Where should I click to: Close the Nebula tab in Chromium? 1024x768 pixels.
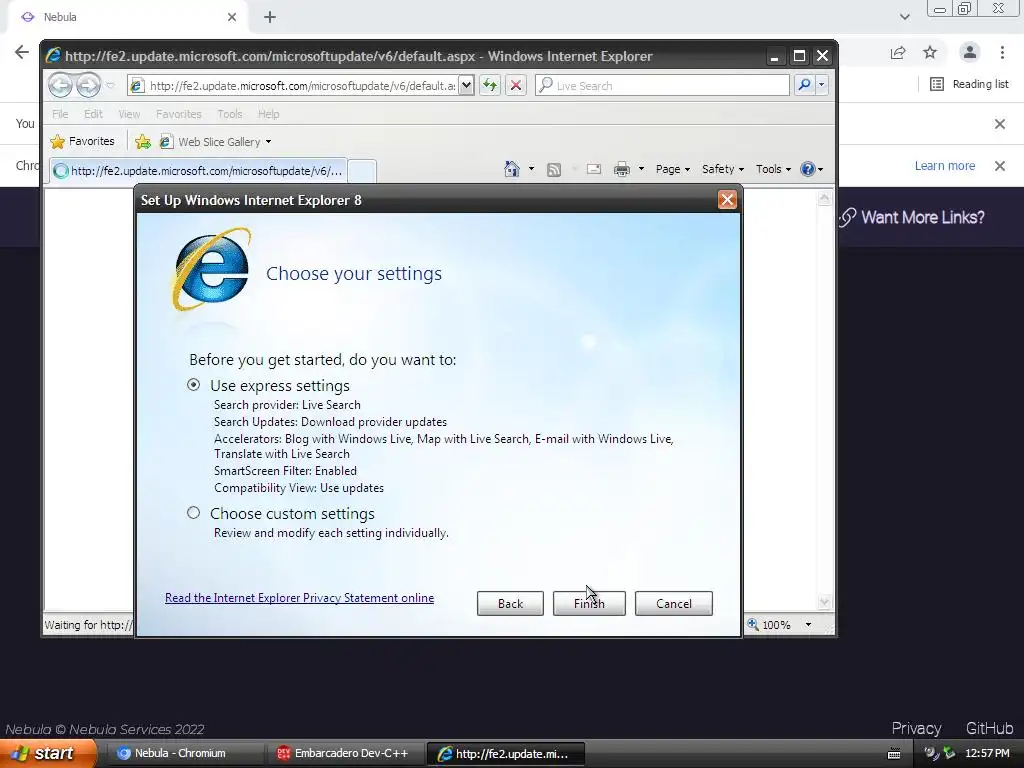click(232, 17)
